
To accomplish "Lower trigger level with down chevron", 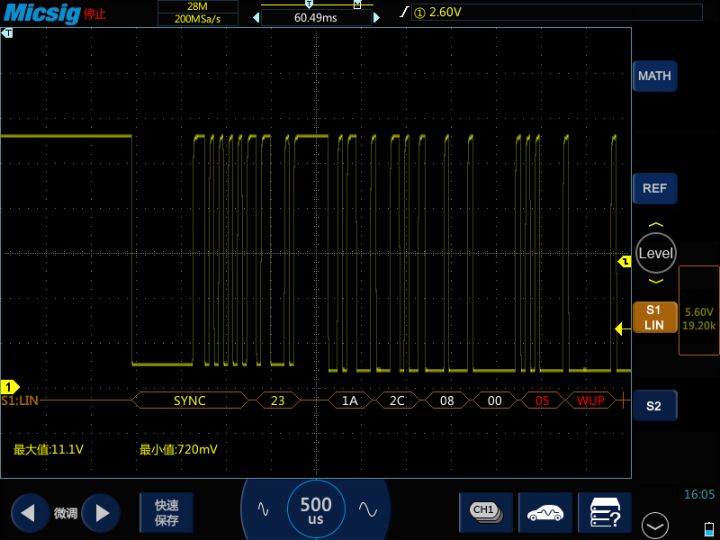I will (x=655, y=281).
